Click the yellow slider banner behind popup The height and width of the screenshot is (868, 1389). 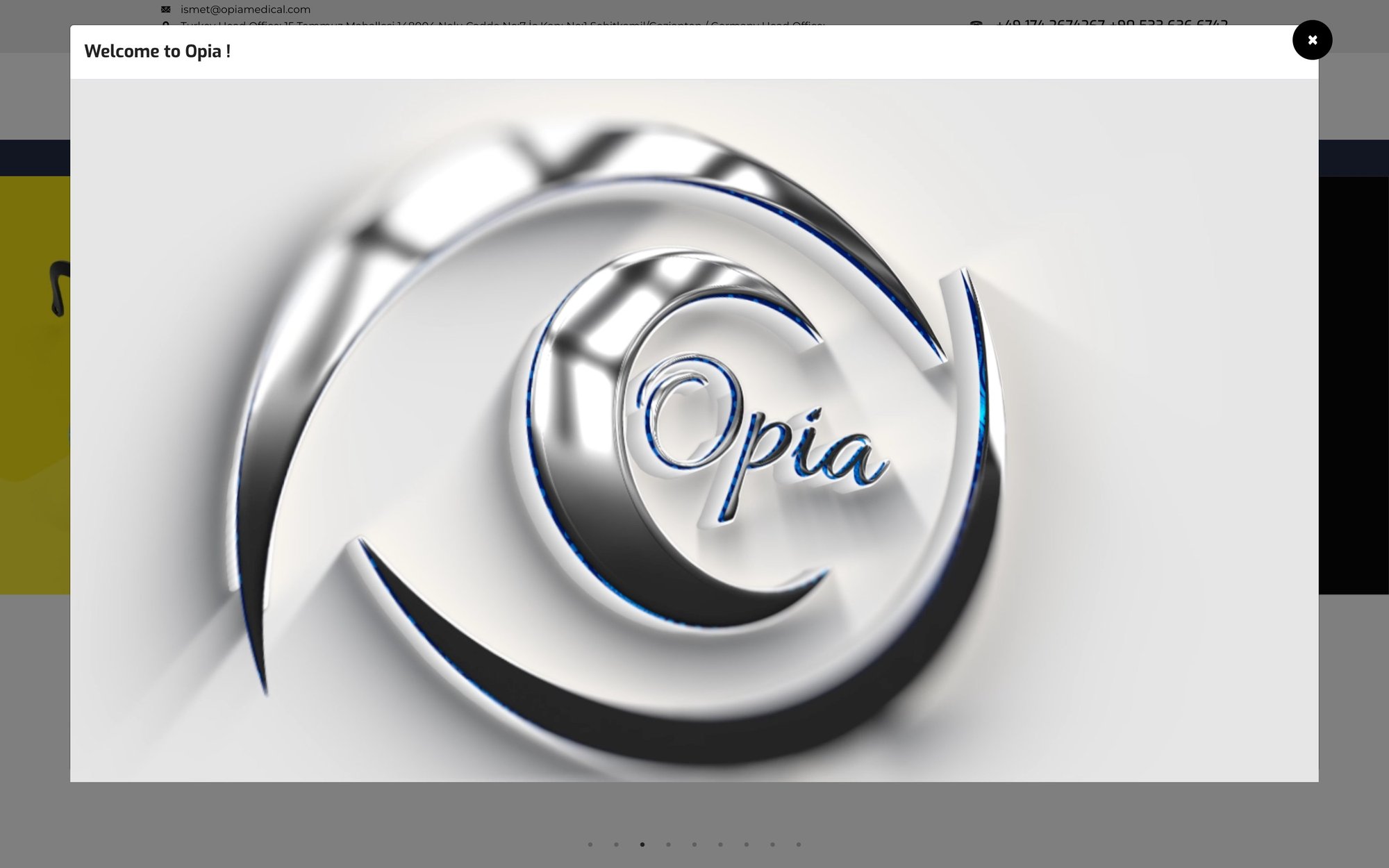click(x=35, y=385)
